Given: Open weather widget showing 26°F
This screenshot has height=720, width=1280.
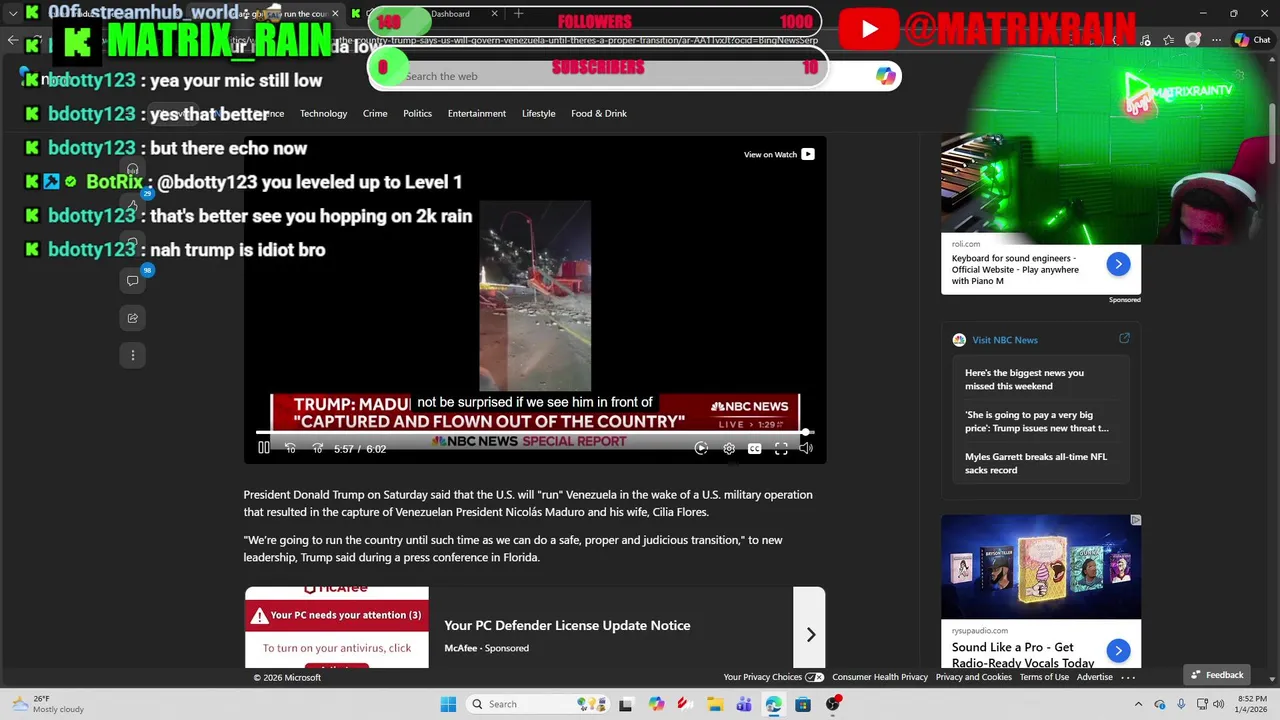Looking at the screenshot, I should coord(47,704).
